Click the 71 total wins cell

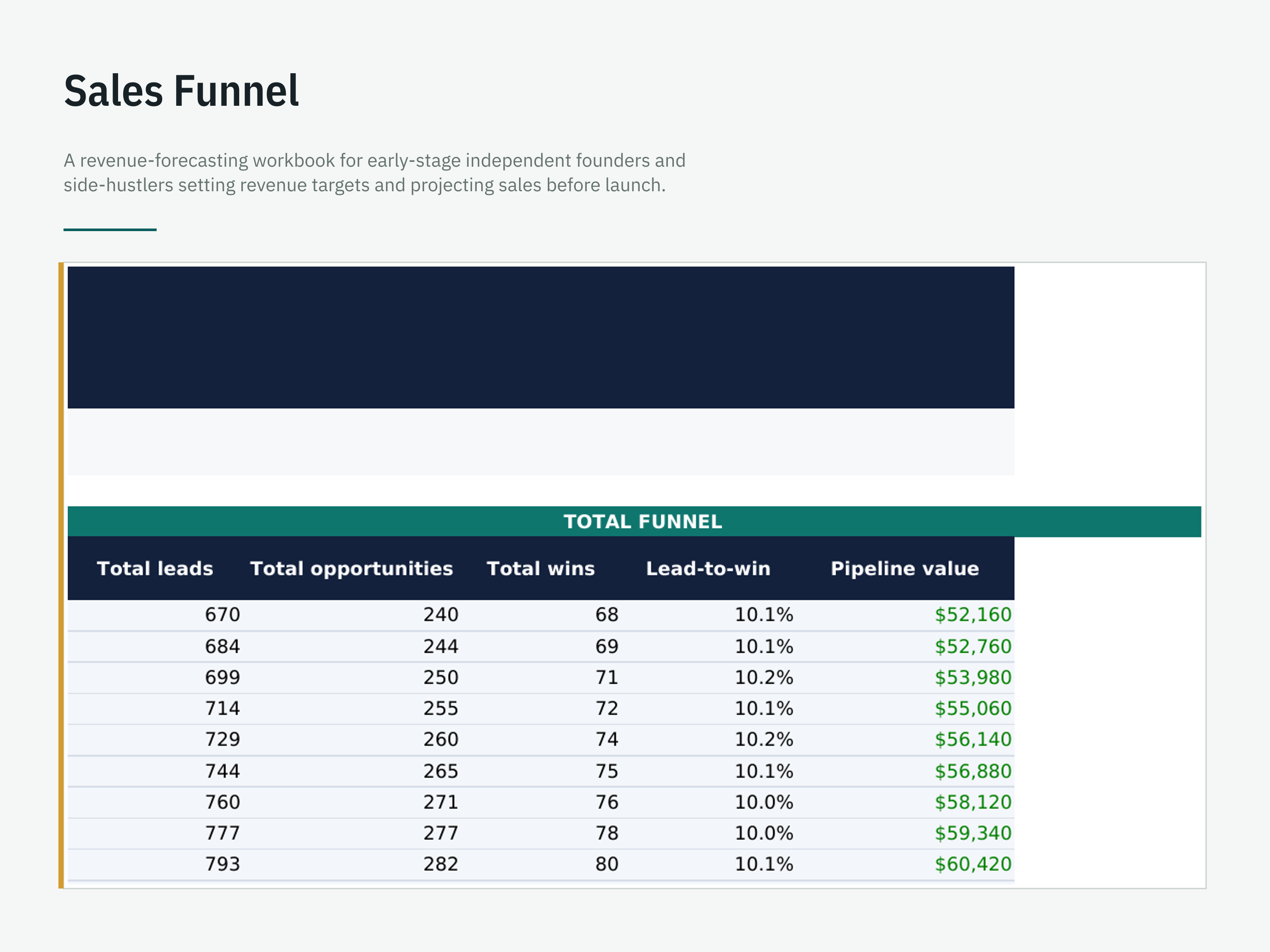[607, 677]
